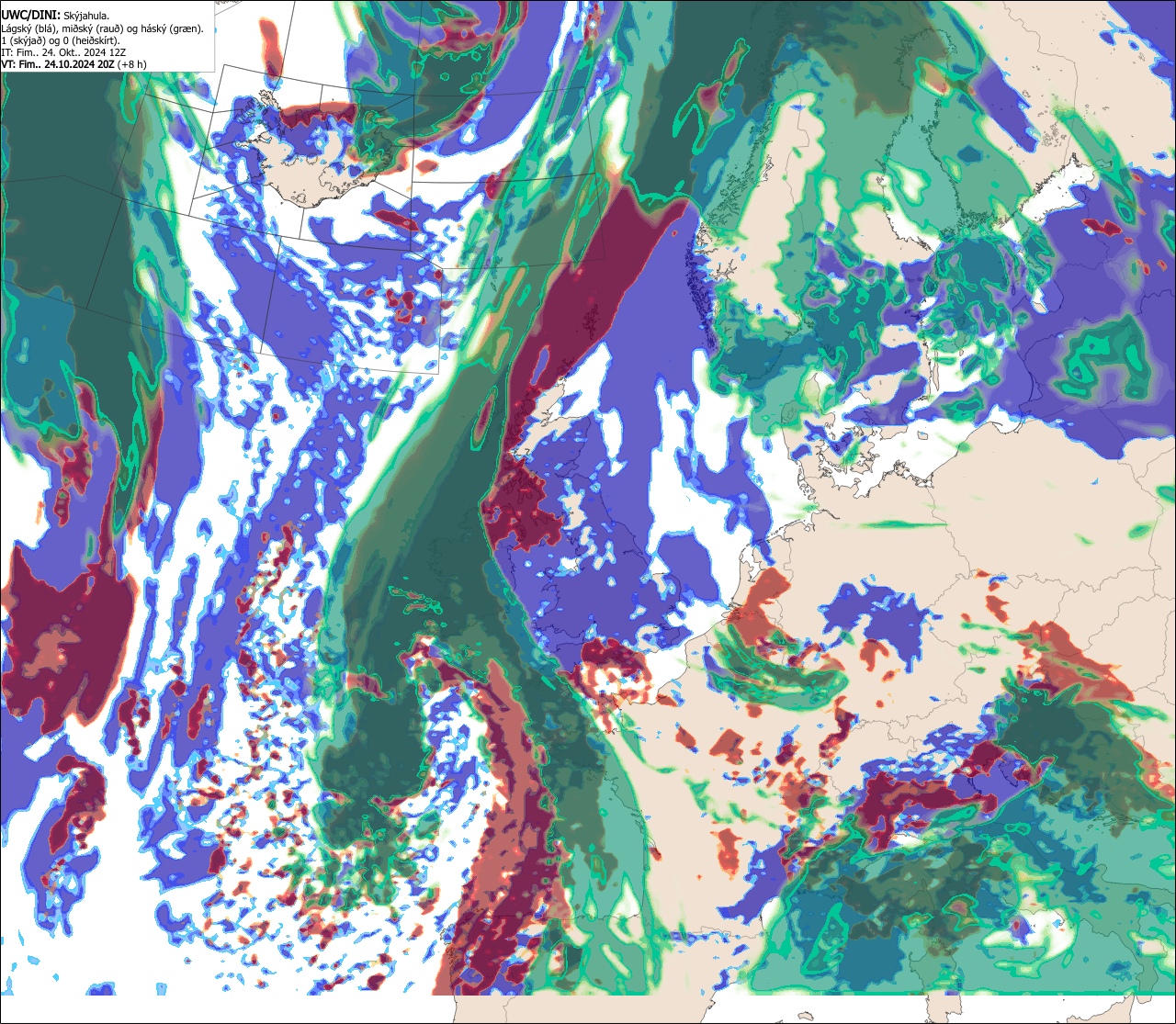Click the 'VT: Fim.. 24.10.2024 20Z (+8 h)' line
The image size is (1176, 1024).
tap(74, 64)
